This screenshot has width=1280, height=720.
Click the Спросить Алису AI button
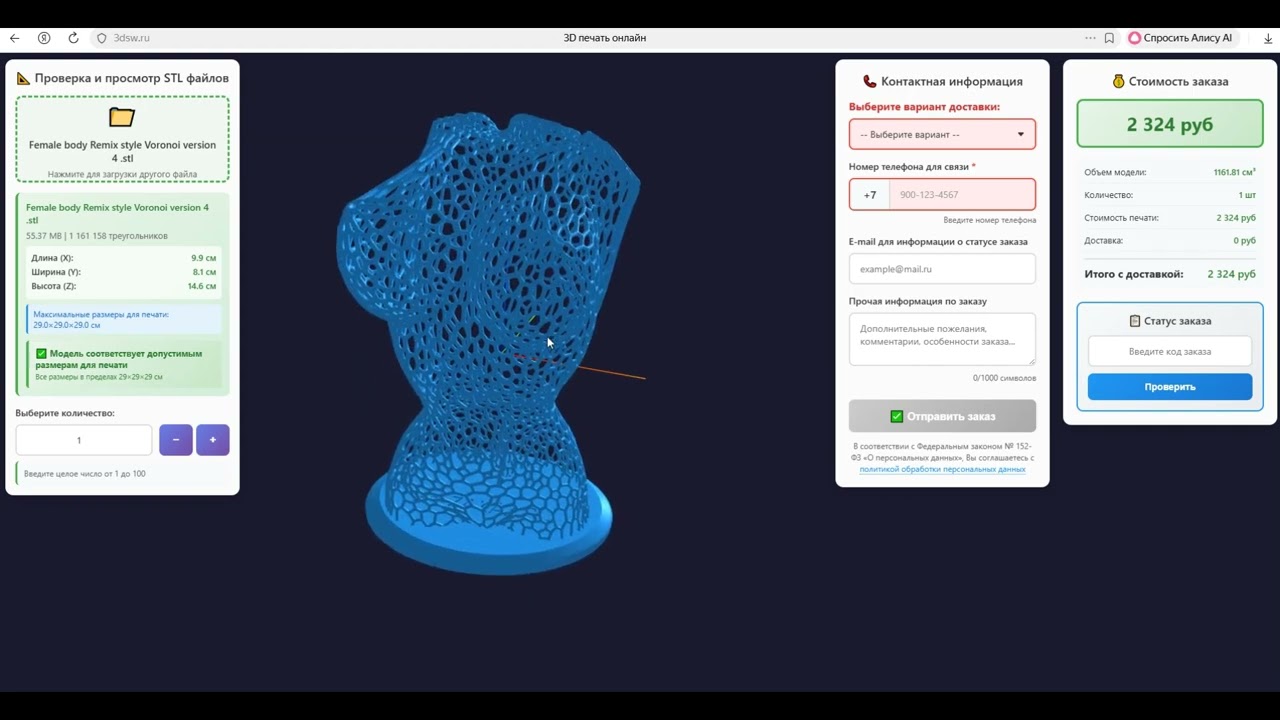click(x=1181, y=38)
